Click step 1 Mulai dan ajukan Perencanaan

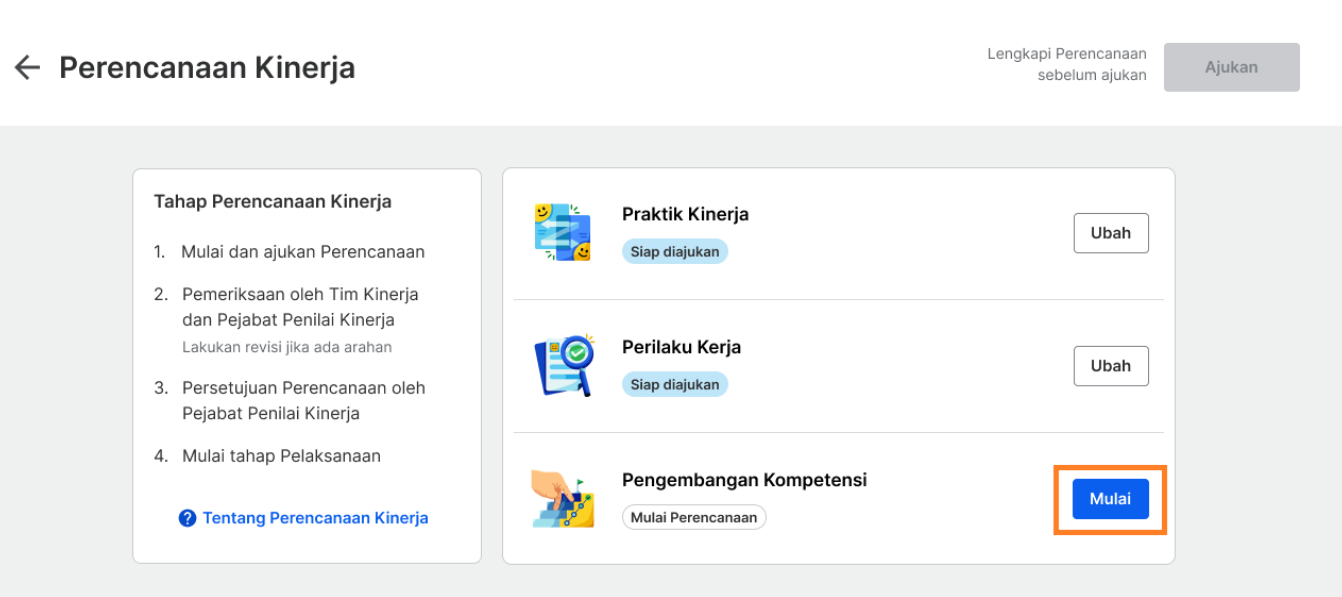(289, 252)
